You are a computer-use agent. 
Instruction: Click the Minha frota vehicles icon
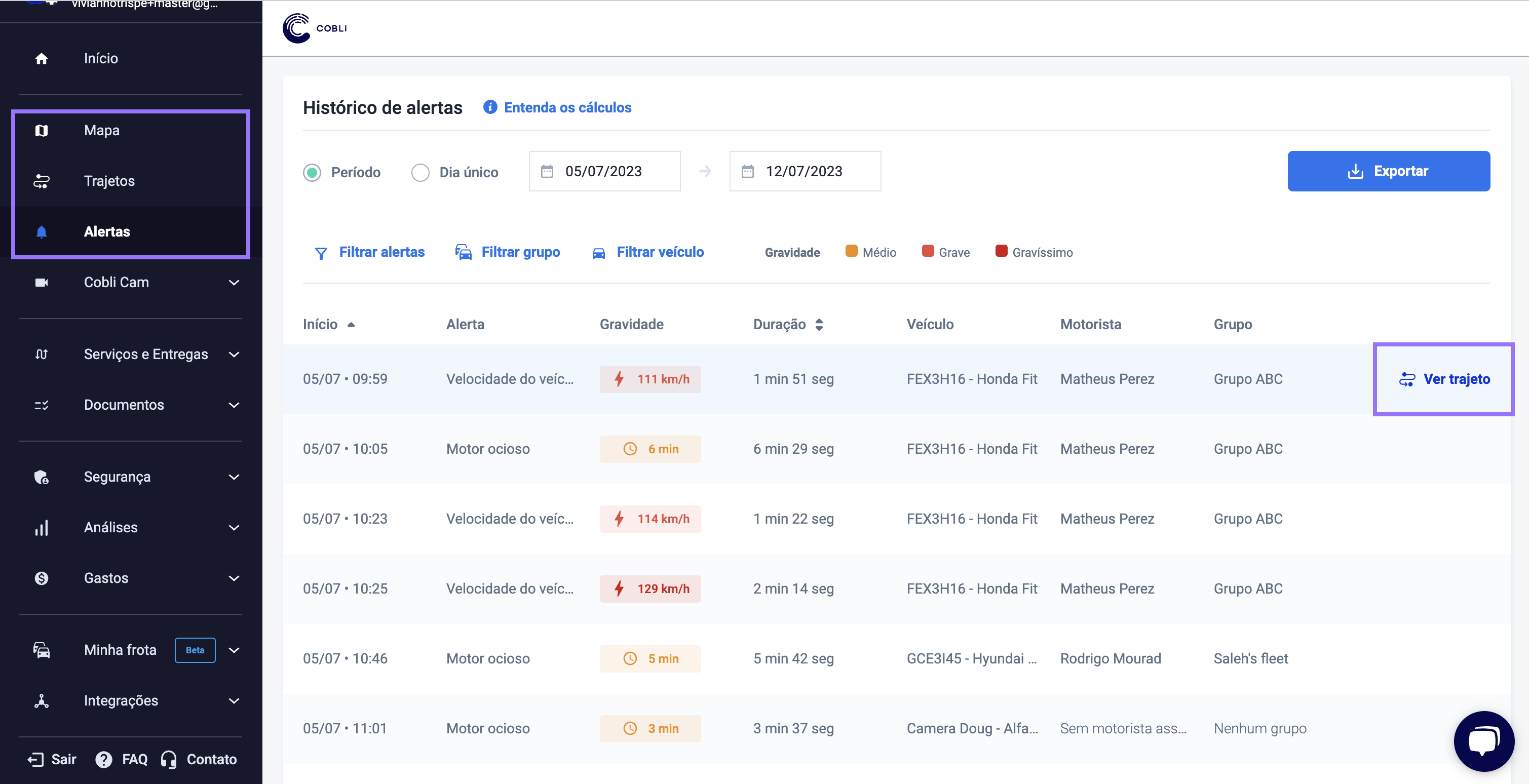coord(41,650)
